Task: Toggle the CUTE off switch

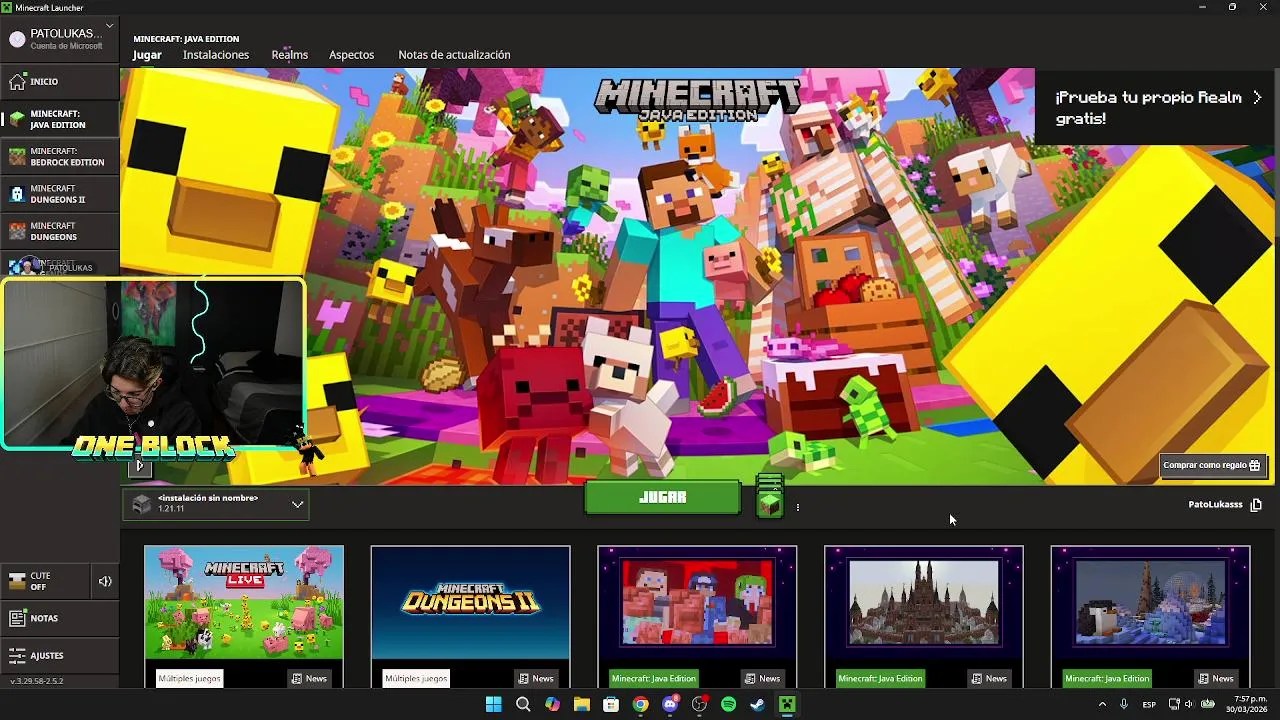Action: point(45,581)
